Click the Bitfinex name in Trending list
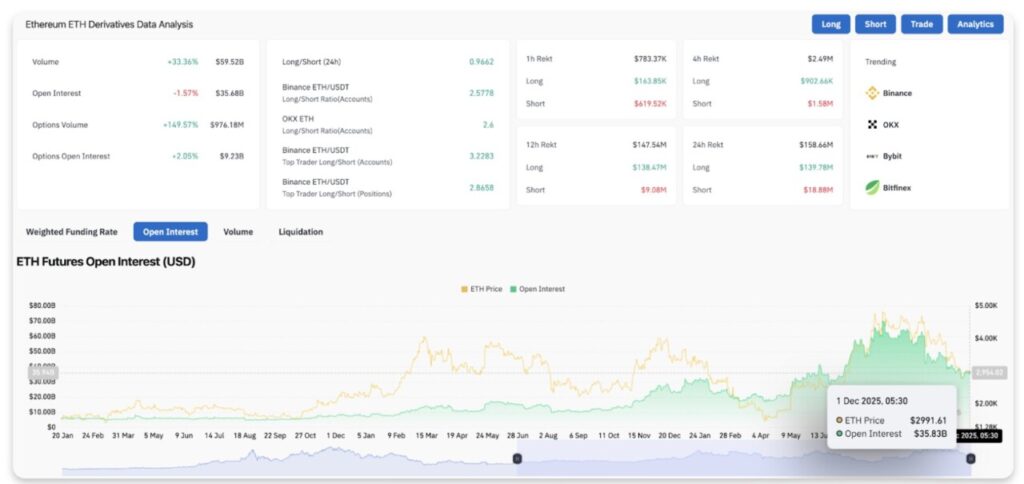This screenshot has height=484, width=1024. [x=897, y=187]
